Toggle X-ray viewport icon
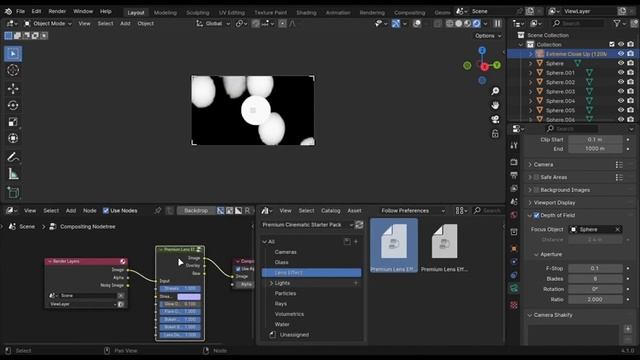 pyautogui.click(x=438, y=24)
